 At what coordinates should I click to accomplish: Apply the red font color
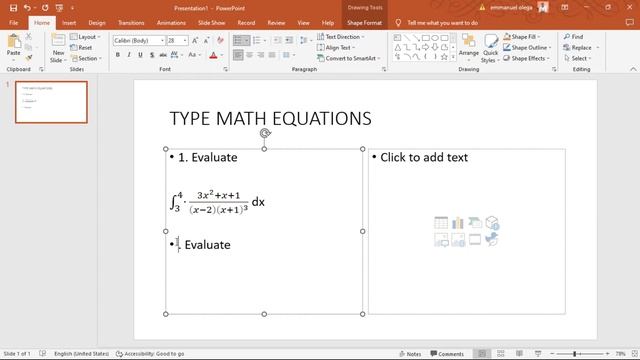pos(213,55)
